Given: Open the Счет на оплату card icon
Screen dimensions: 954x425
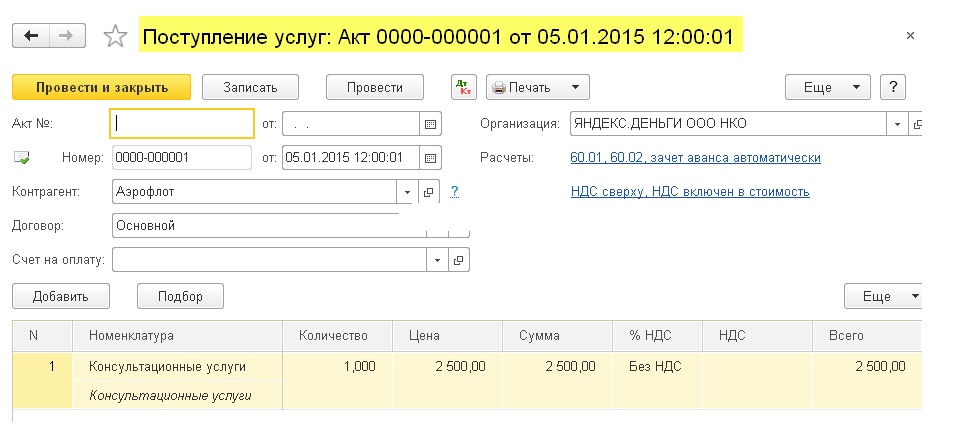Looking at the screenshot, I should pos(459,260).
